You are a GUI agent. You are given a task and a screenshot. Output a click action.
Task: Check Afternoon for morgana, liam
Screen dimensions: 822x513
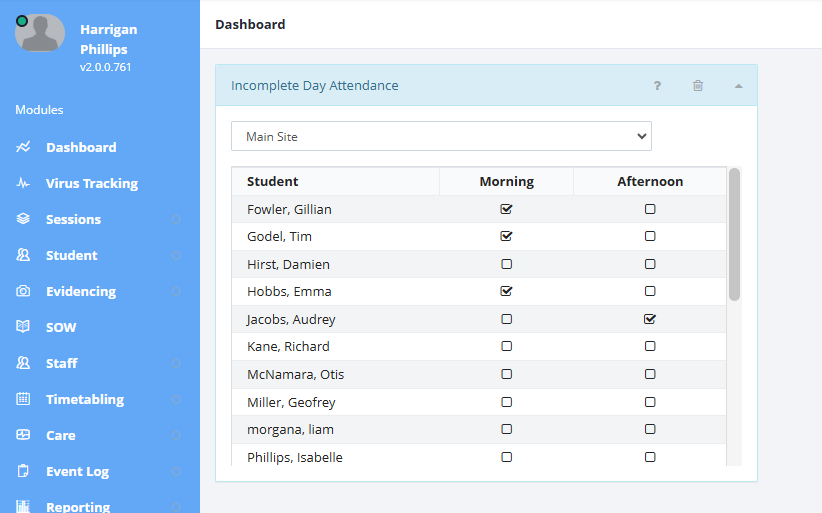(650, 429)
